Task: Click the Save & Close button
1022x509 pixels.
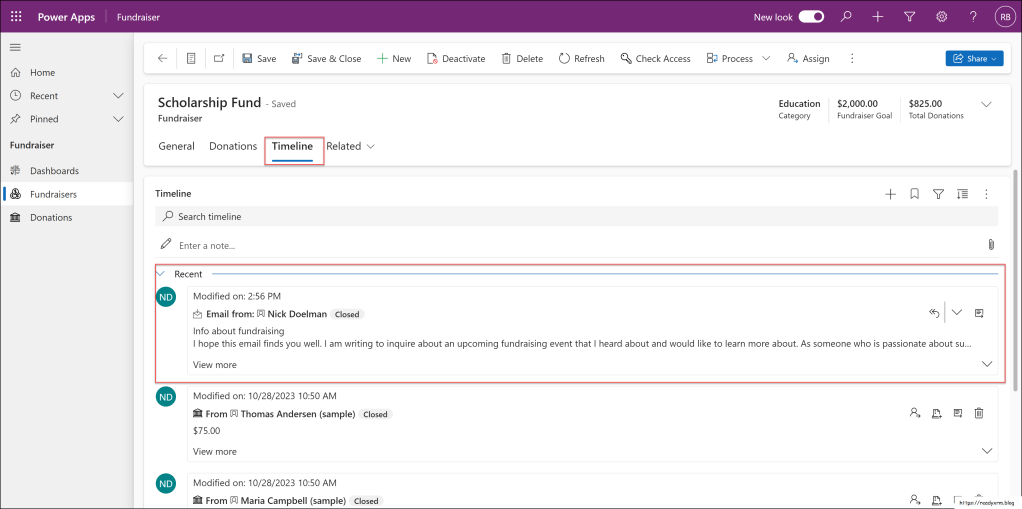Action: [x=326, y=59]
